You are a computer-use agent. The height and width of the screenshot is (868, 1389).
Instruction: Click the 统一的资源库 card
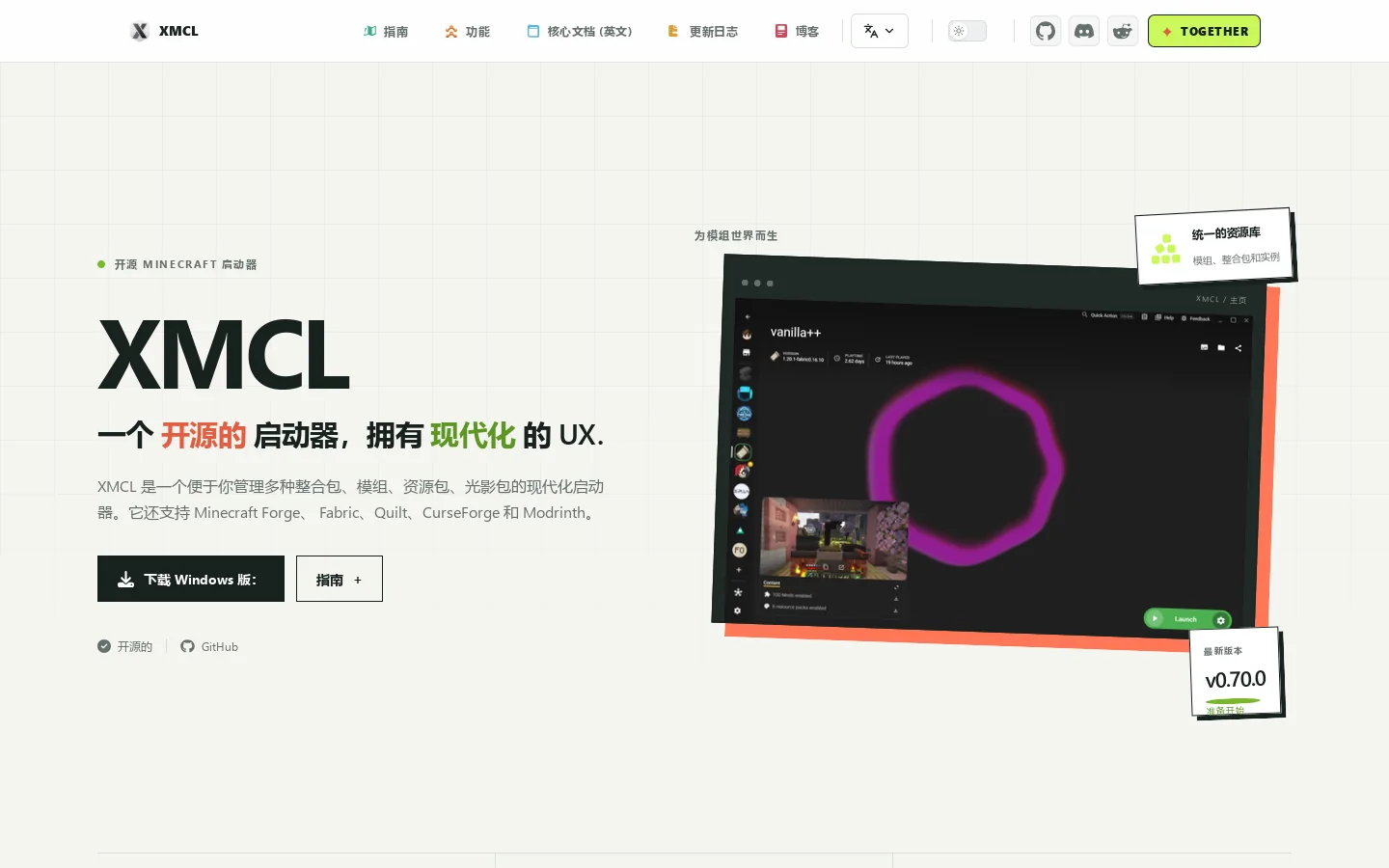click(x=1215, y=246)
